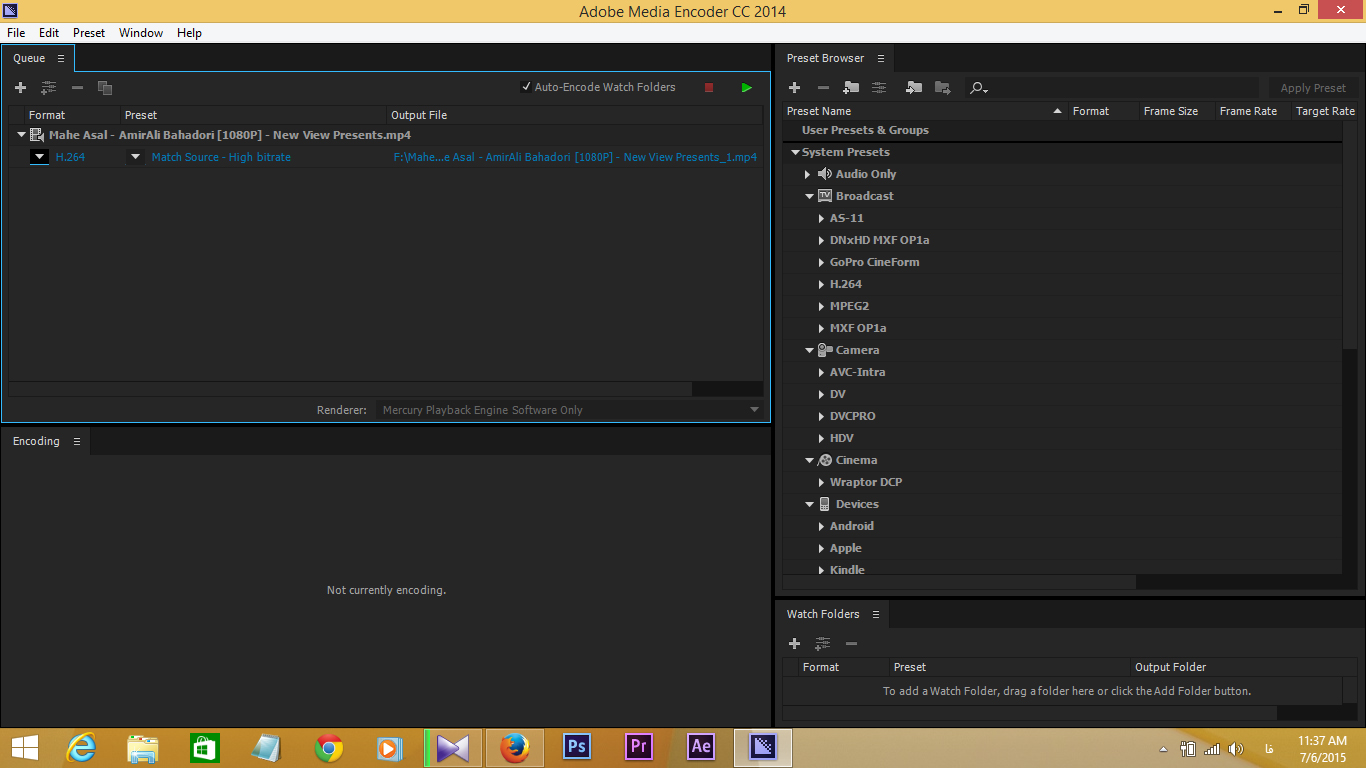The height and width of the screenshot is (768, 1366).
Task: Create new preset in Preset Browser
Action: 795,88
